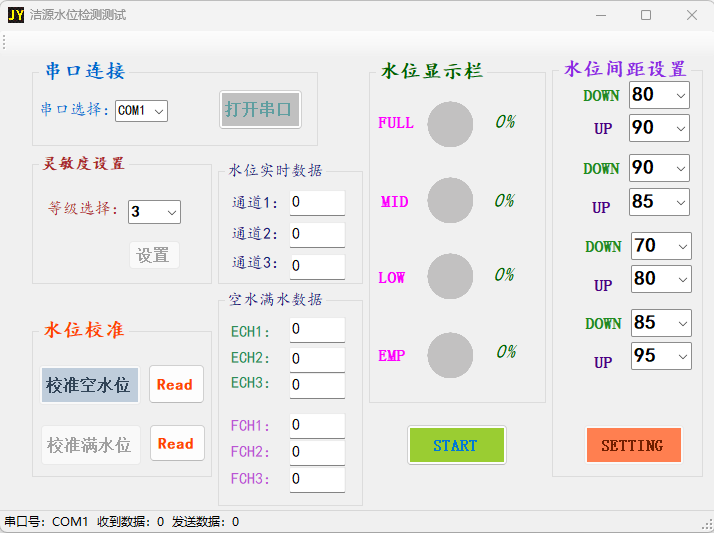Open the first DOWN dropdown showing 80

point(659,95)
